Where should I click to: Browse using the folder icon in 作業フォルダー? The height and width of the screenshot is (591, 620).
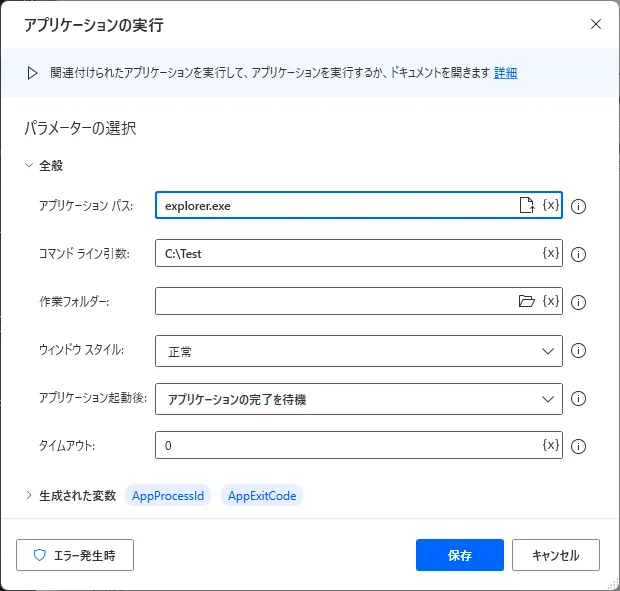click(x=526, y=301)
